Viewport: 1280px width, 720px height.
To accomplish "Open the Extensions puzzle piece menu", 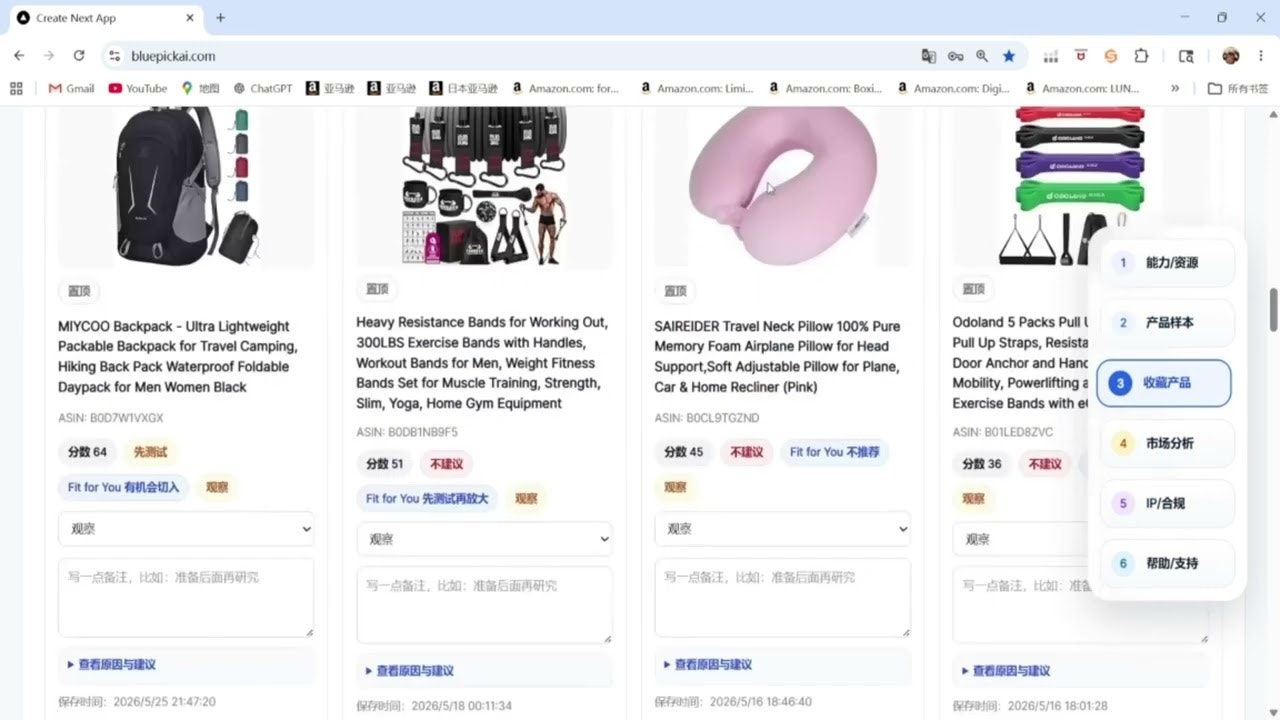I will coord(1141,56).
